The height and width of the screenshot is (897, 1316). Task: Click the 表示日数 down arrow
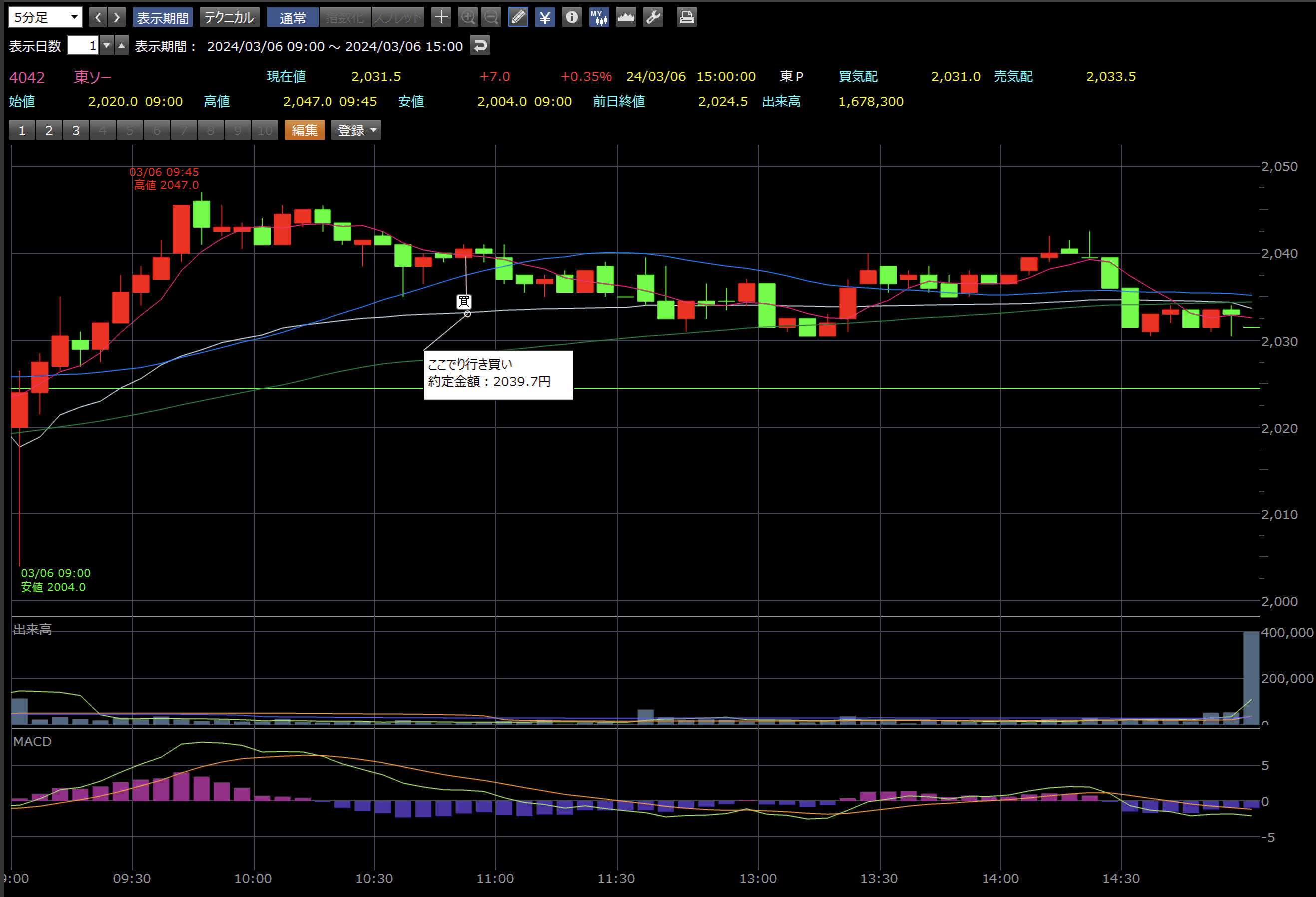tap(106, 45)
